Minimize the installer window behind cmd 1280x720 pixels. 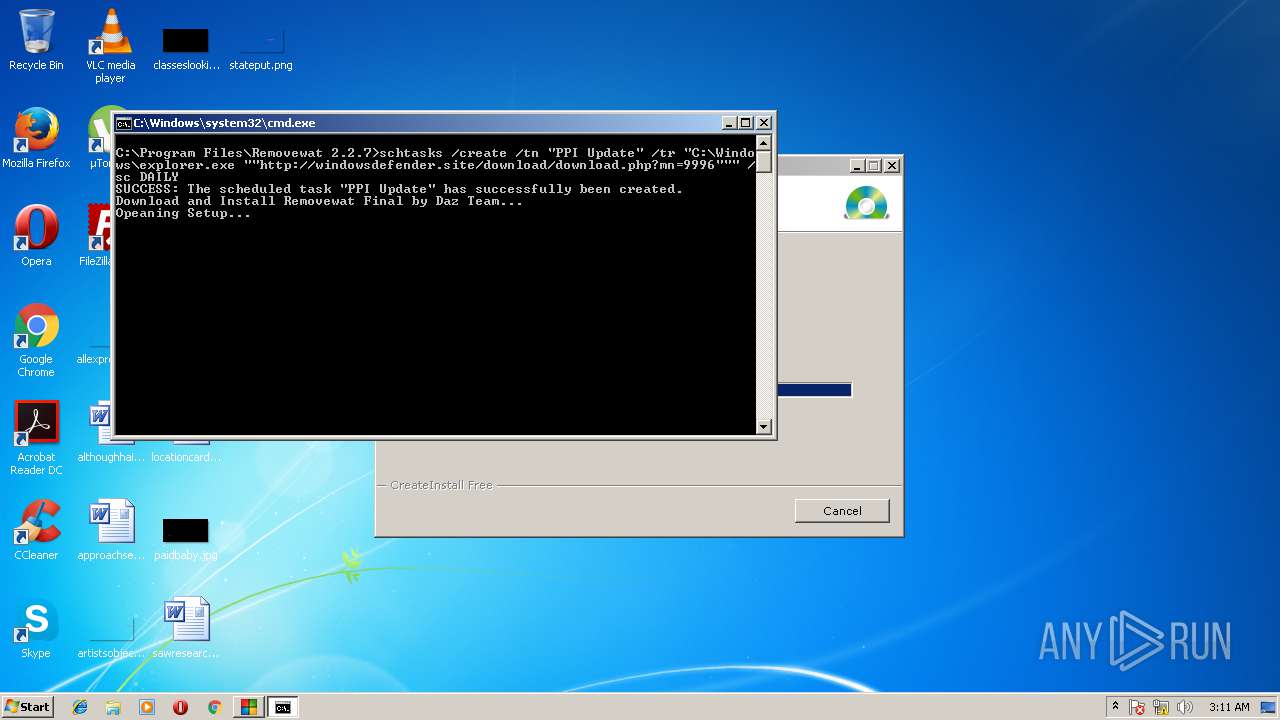[x=857, y=166]
